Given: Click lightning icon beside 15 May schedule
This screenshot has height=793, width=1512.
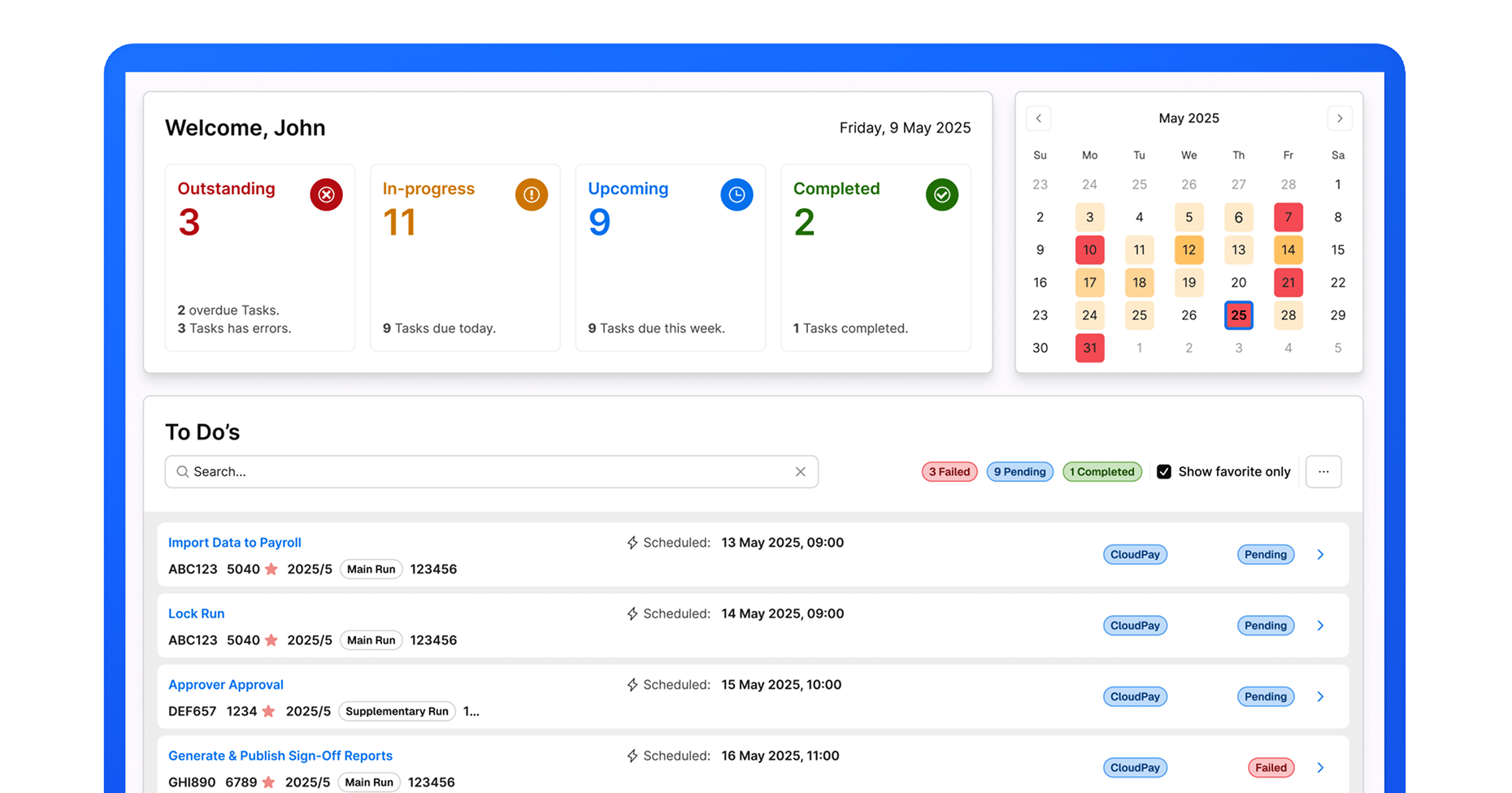Looking at the screenshot, I should tap(632, 684).
